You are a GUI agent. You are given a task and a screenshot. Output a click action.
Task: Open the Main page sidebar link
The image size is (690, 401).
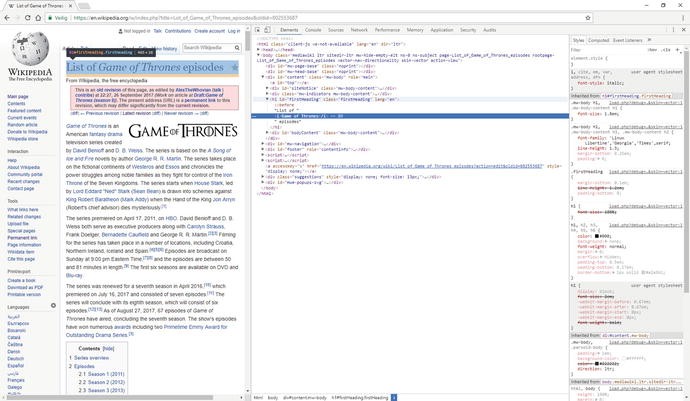[x=18, y=96]
